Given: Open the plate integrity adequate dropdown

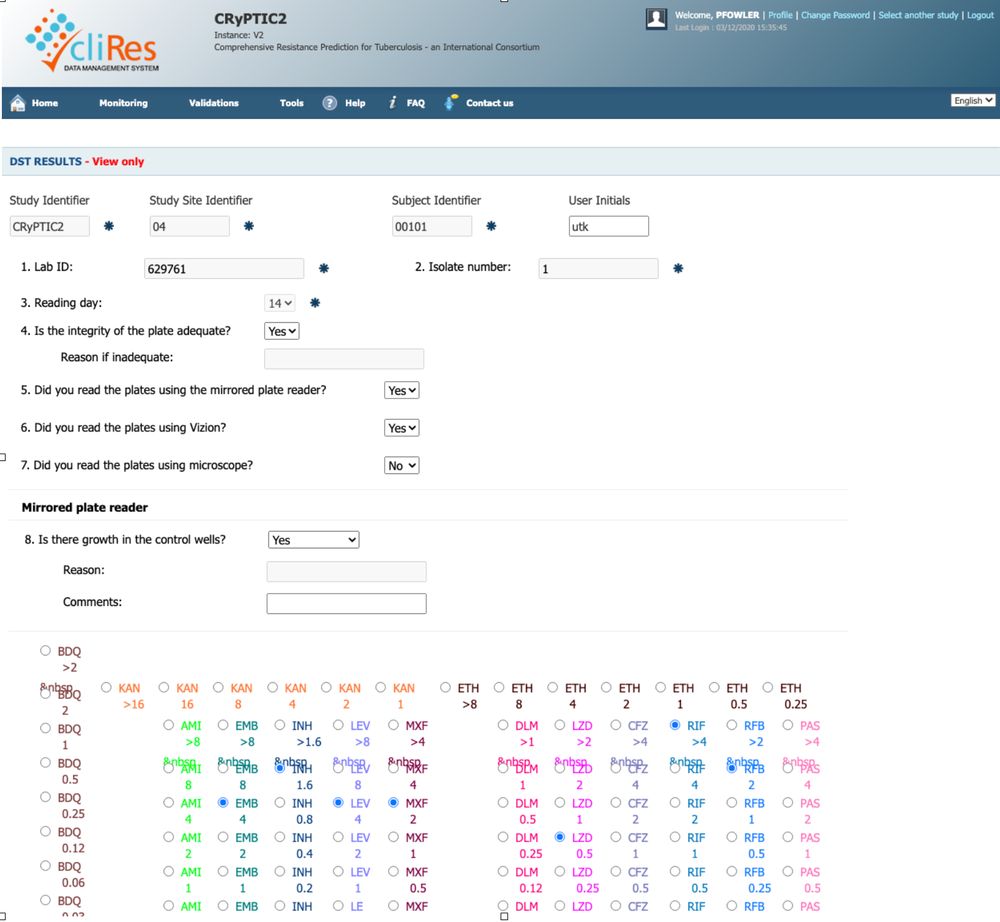Looking at the screenshot, I should (282, 331).
